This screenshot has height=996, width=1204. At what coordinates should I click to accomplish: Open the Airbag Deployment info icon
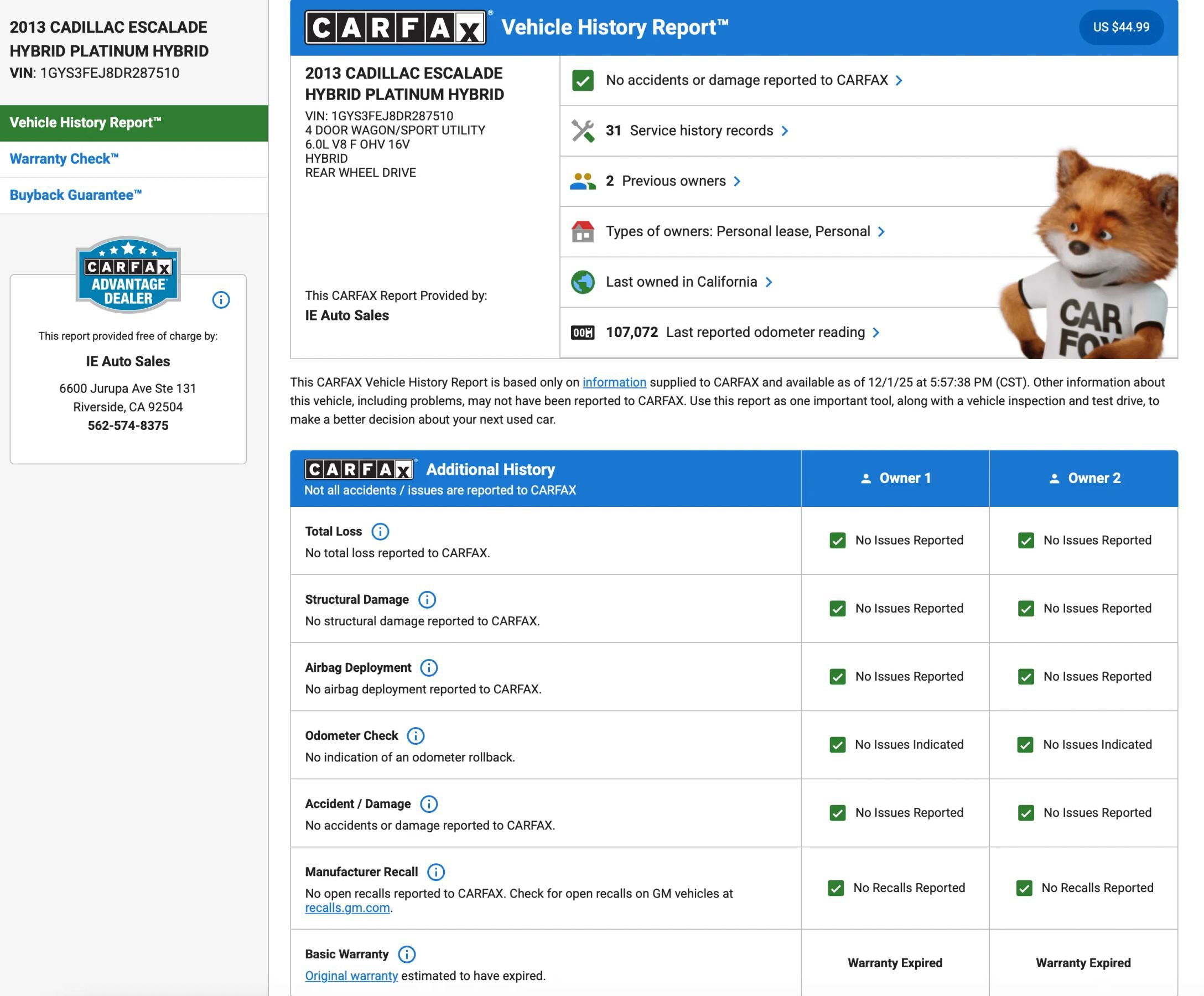point(429,668)
